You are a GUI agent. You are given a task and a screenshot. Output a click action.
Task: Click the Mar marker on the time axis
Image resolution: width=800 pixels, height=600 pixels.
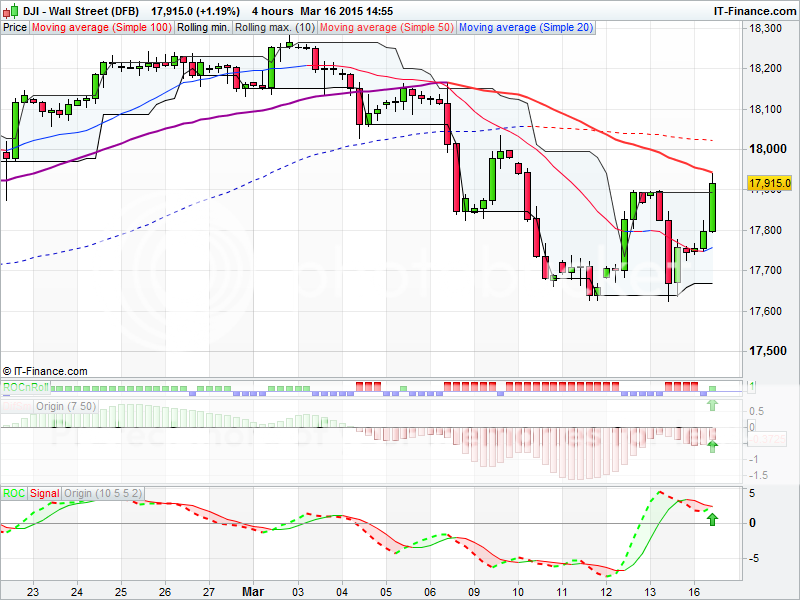coord(252,591)
